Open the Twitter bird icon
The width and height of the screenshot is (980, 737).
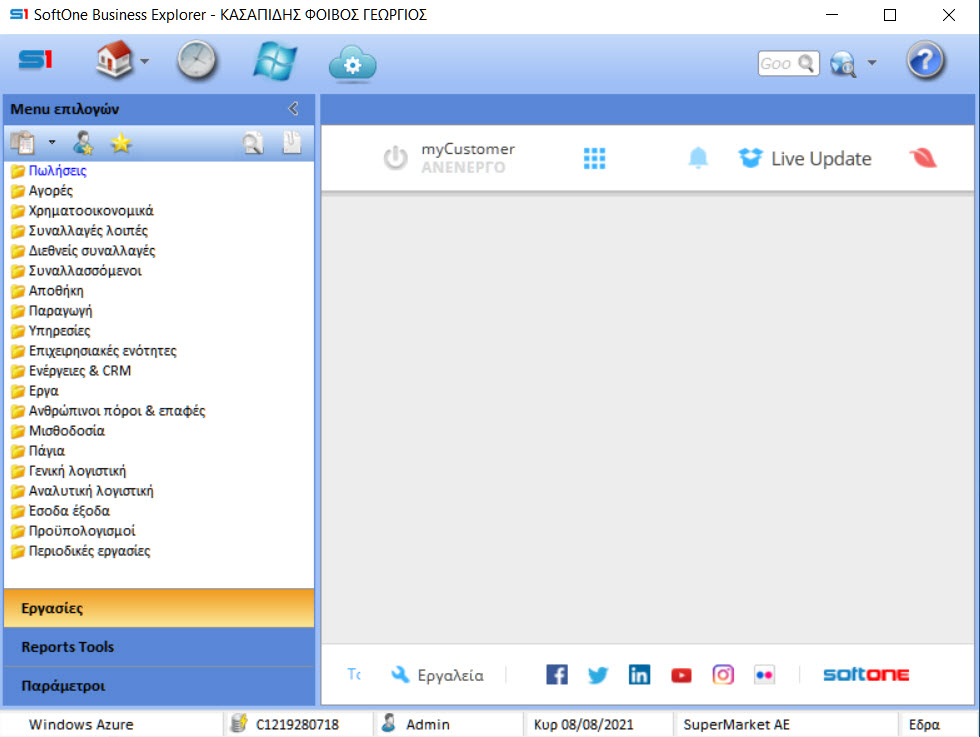[x=598, y=675]
